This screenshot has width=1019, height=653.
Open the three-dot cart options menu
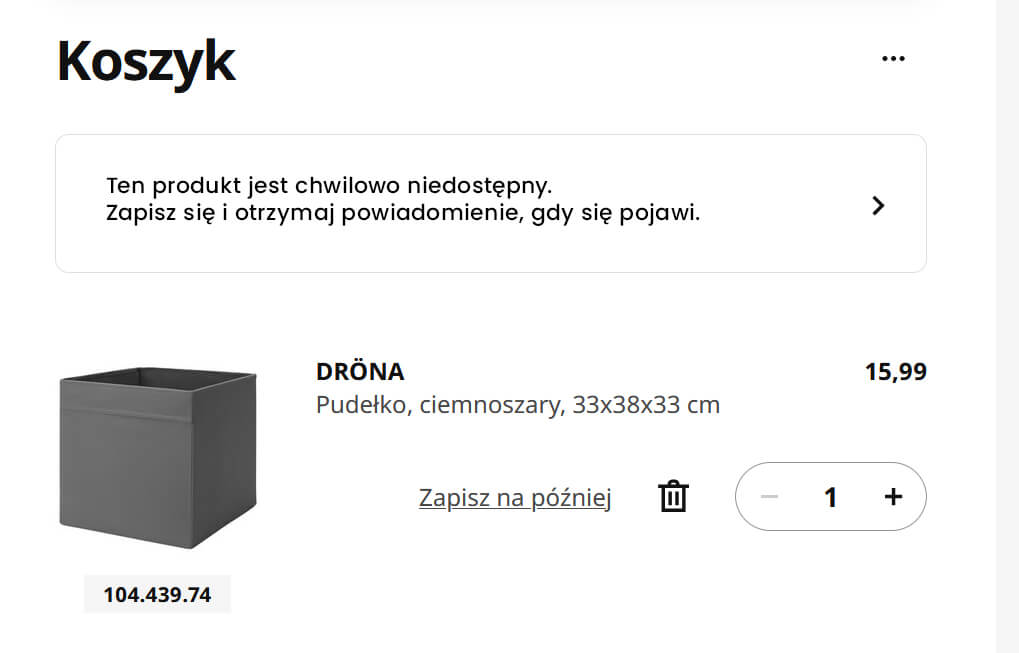[893, 59]
